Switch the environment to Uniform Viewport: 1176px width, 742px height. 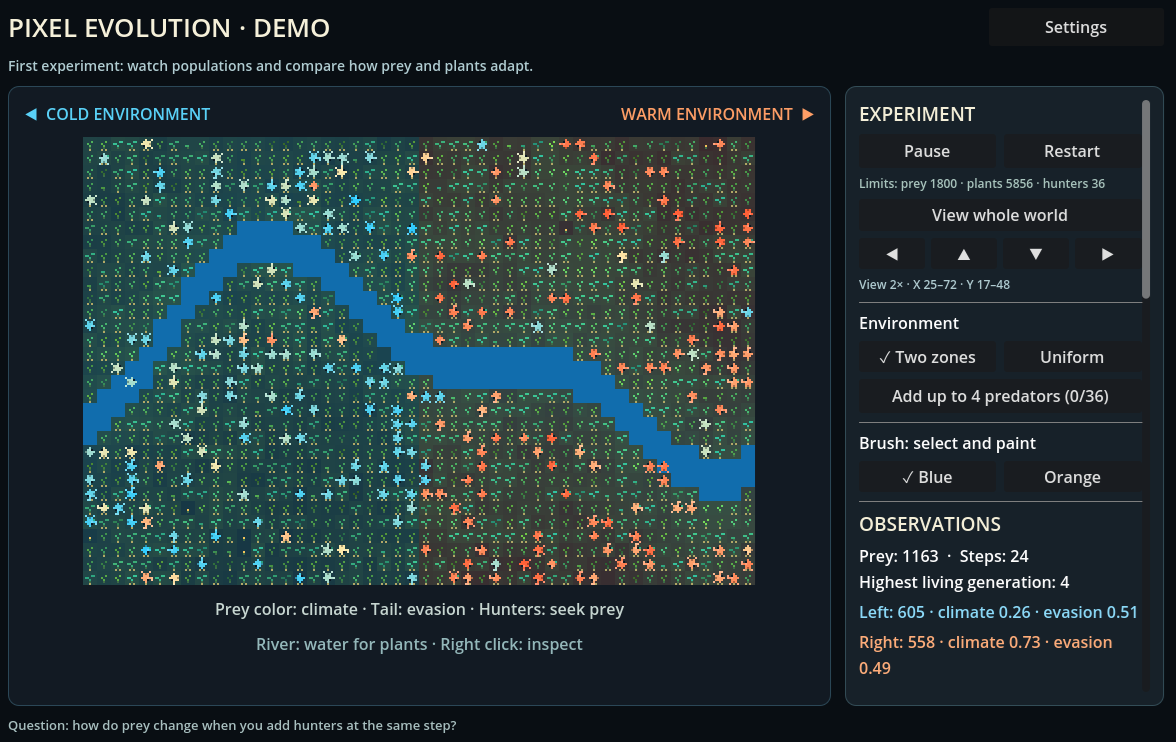point(1072,357)
